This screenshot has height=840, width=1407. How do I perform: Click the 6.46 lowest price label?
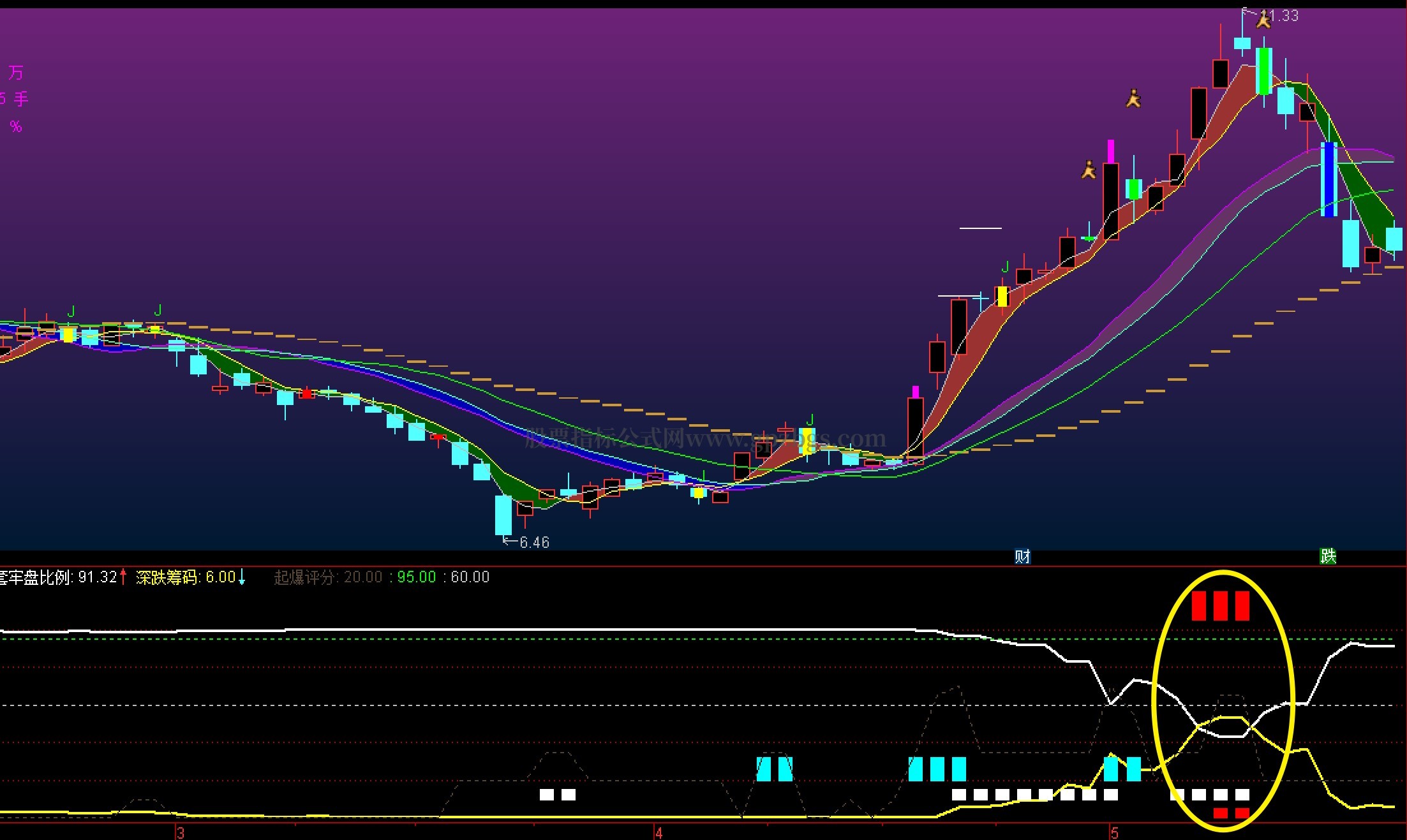(x=534, y=542)
